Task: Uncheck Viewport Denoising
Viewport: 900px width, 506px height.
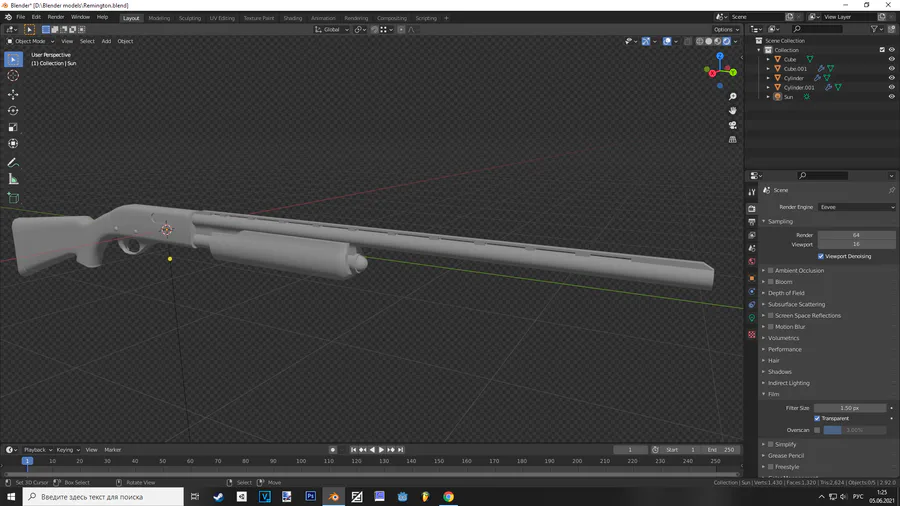Action: (x=821, y=256)
